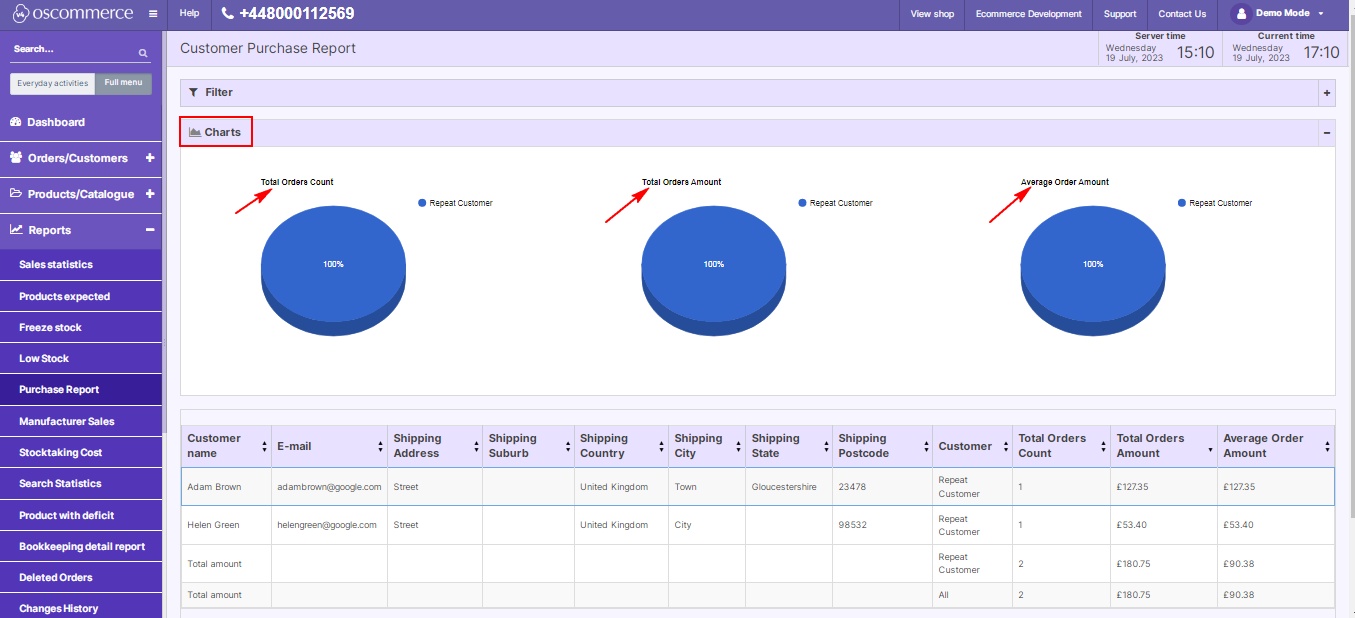Expand Products/Catalogue menu plus sign

(x=150, y=194)
